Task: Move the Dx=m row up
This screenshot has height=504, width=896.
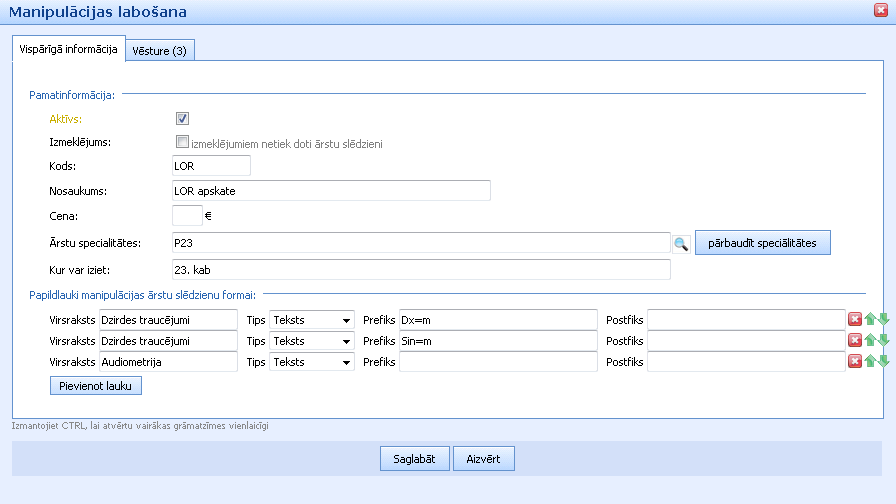Action: pyautogui.click(x=870, y=319)
